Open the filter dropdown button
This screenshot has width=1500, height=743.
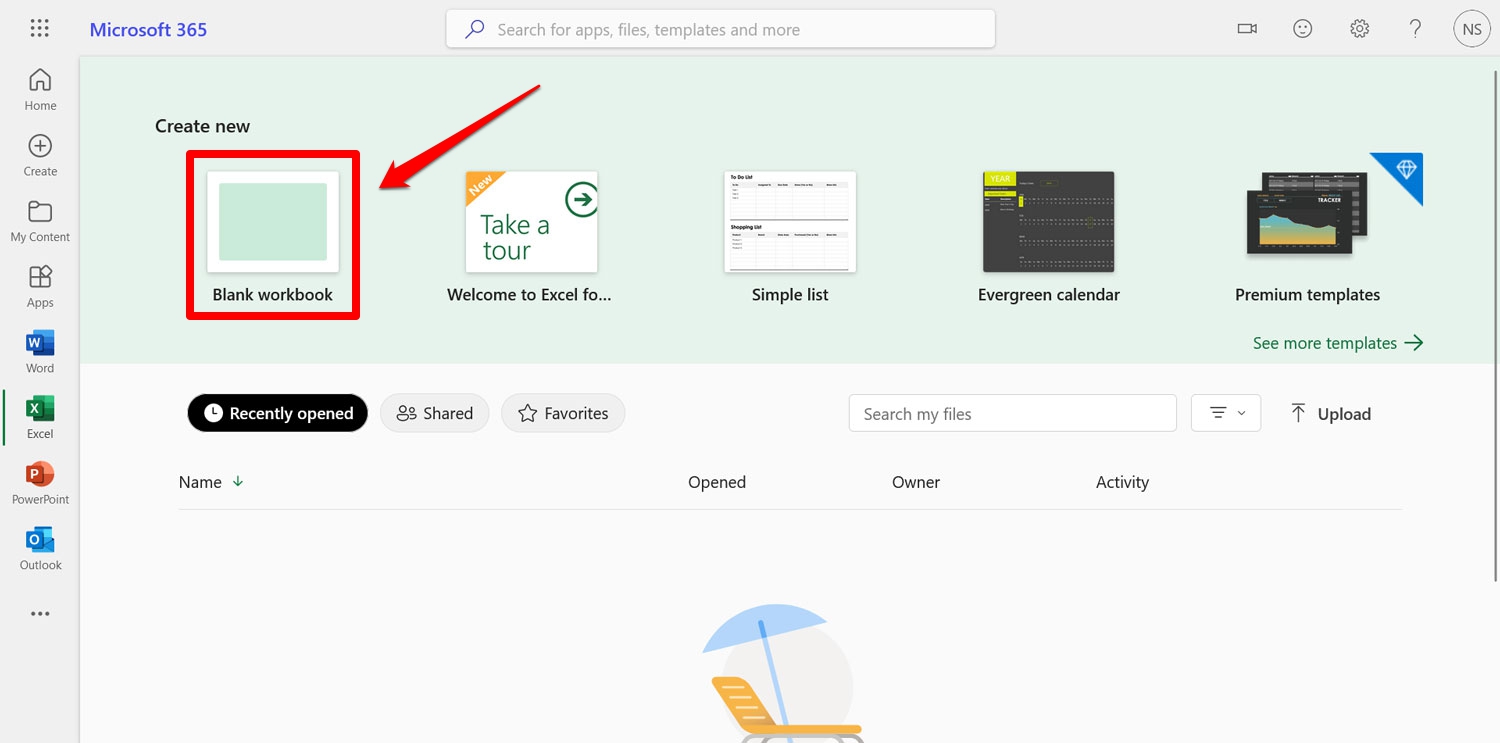coord(1226,413)
